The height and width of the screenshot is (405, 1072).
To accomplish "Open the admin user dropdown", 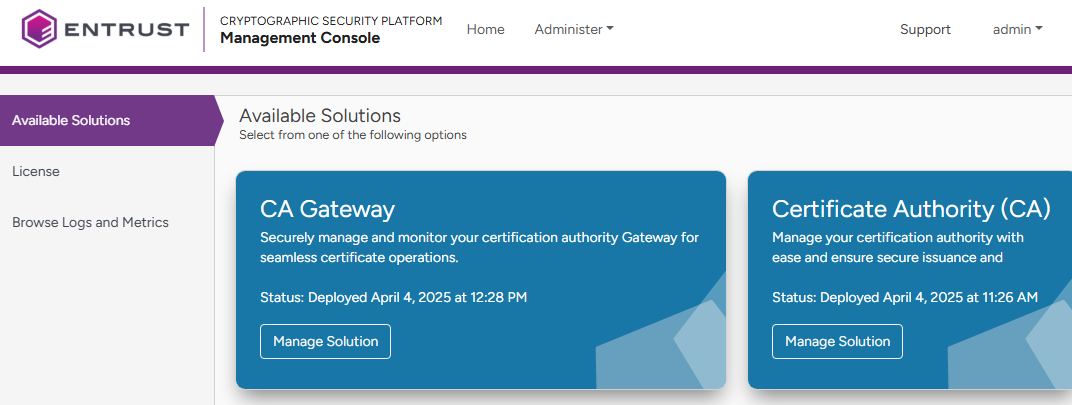I will tap(1017, 29).
